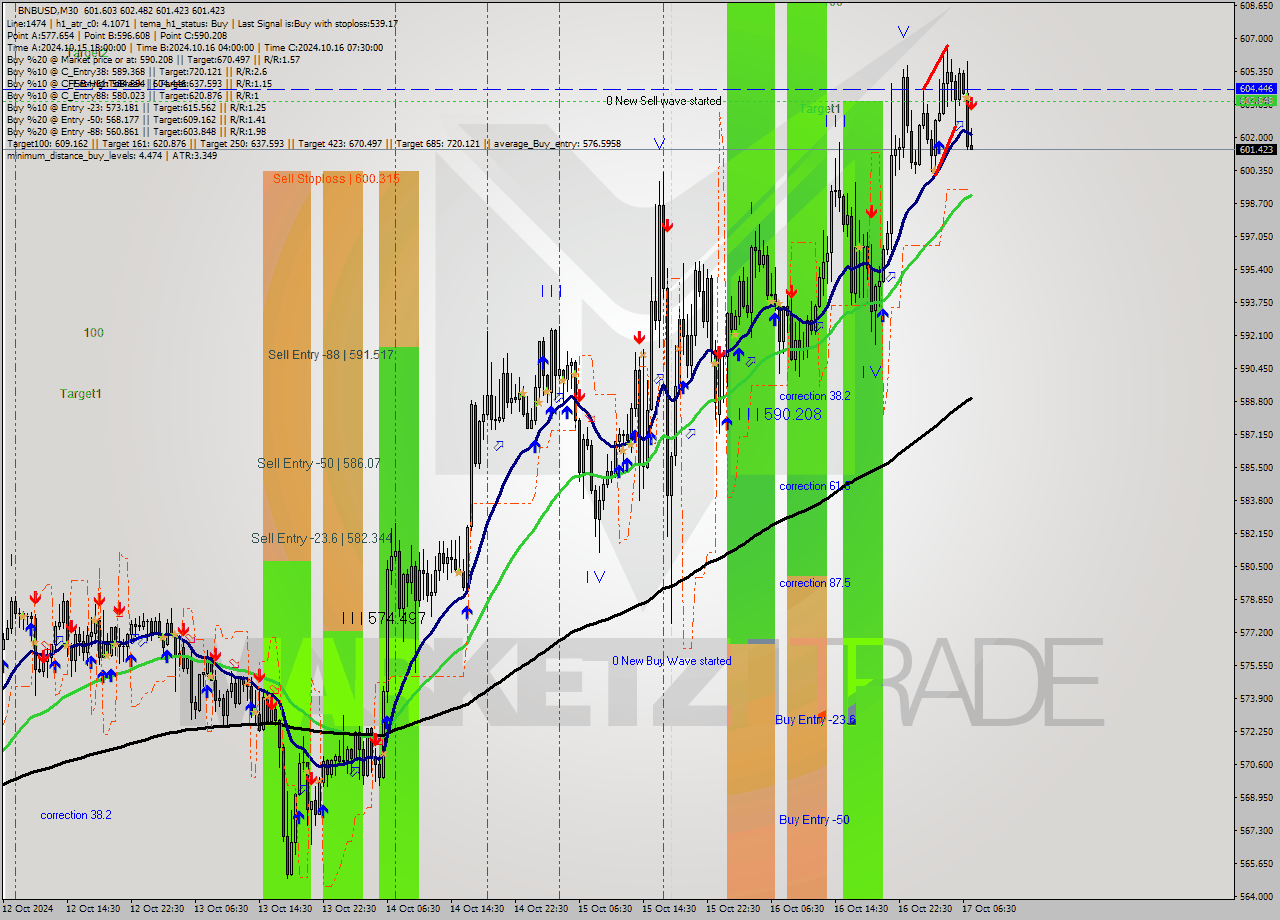Select the 'Buy %10 @ Entry -23: 573.181' line
The width and height of the screenshot is (1280, 920).
pyautogui.click(x=136, y=107)
